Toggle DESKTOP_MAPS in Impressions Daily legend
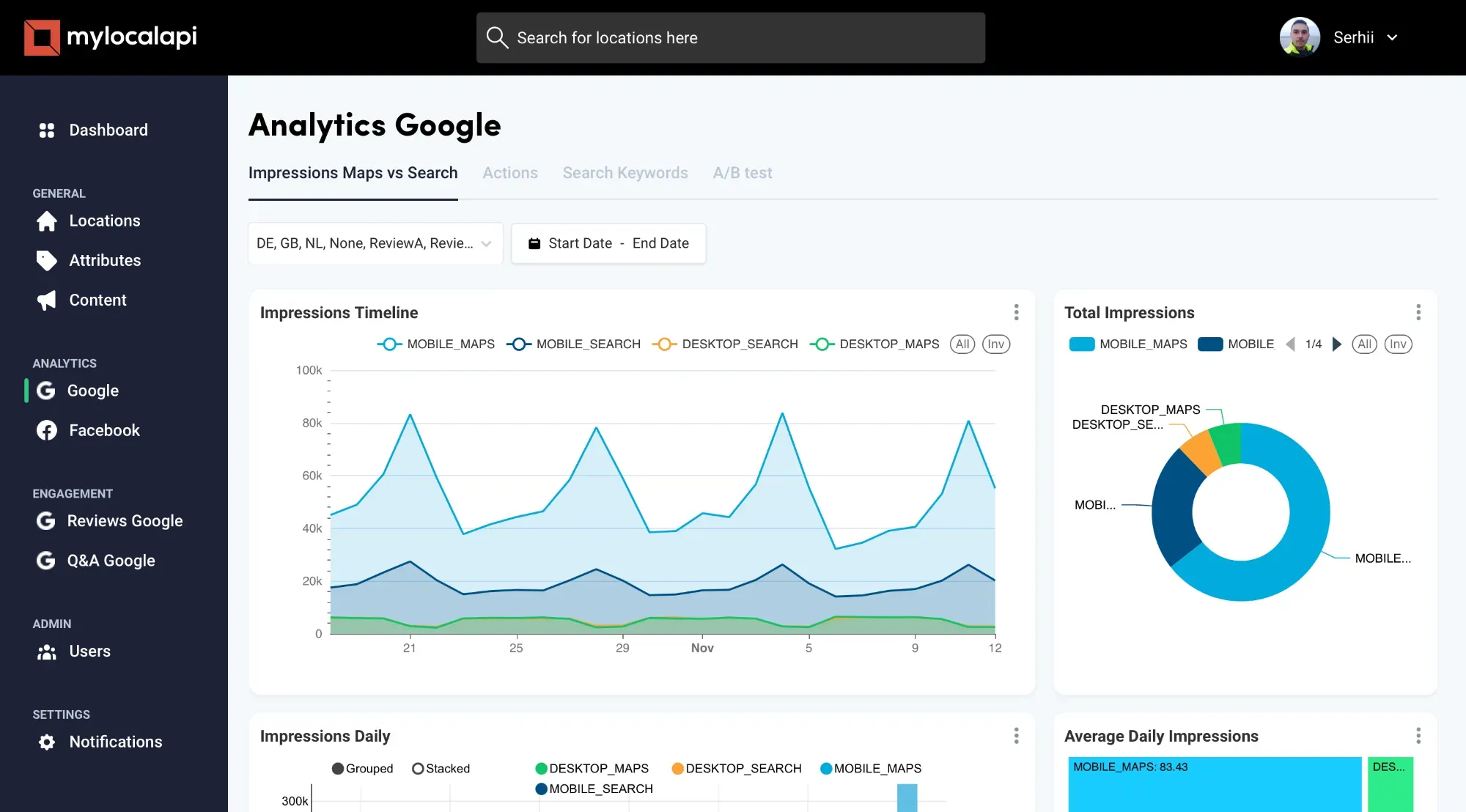 [x=592, y=769]
